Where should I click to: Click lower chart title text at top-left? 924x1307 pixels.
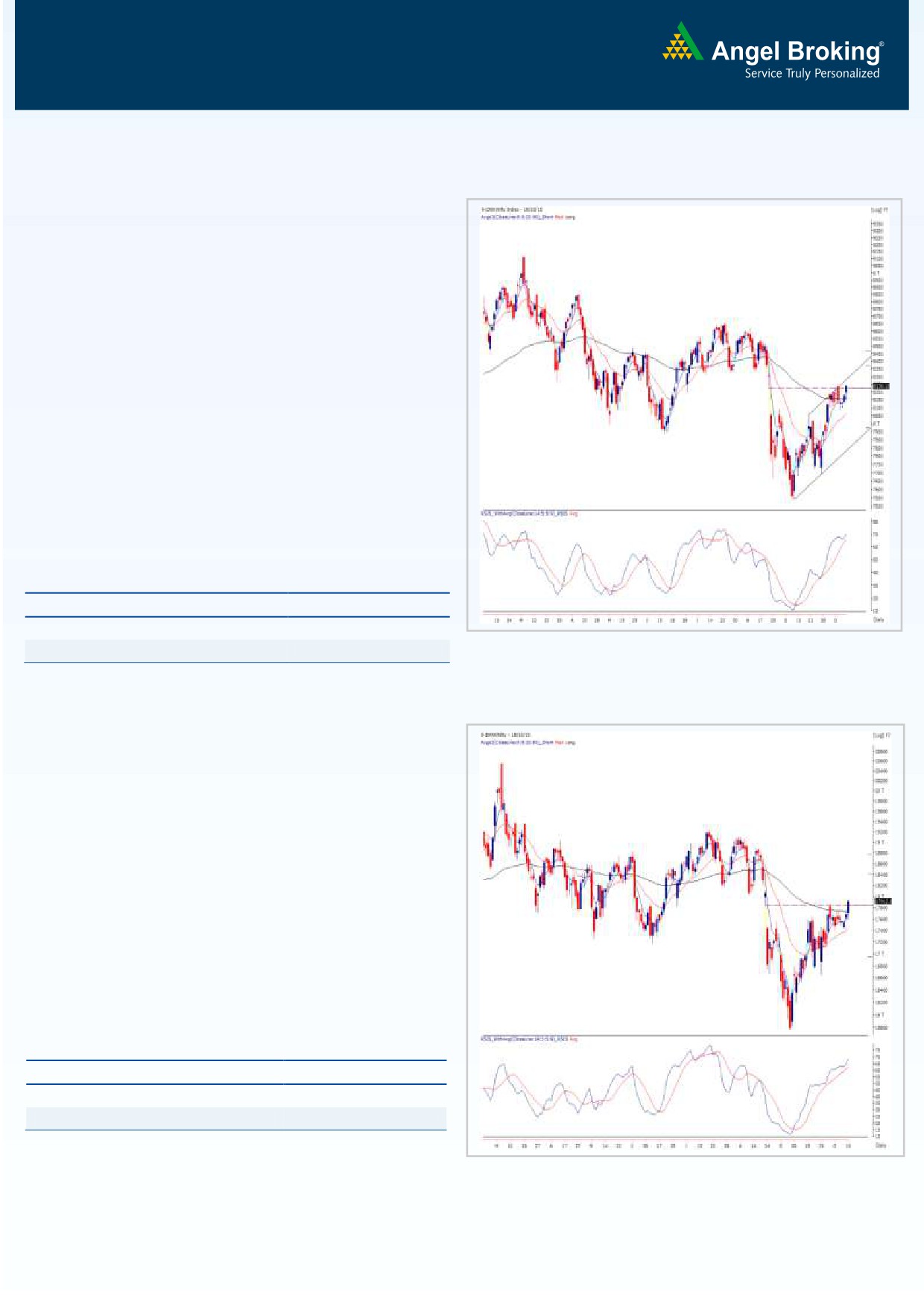coord(506,735)
